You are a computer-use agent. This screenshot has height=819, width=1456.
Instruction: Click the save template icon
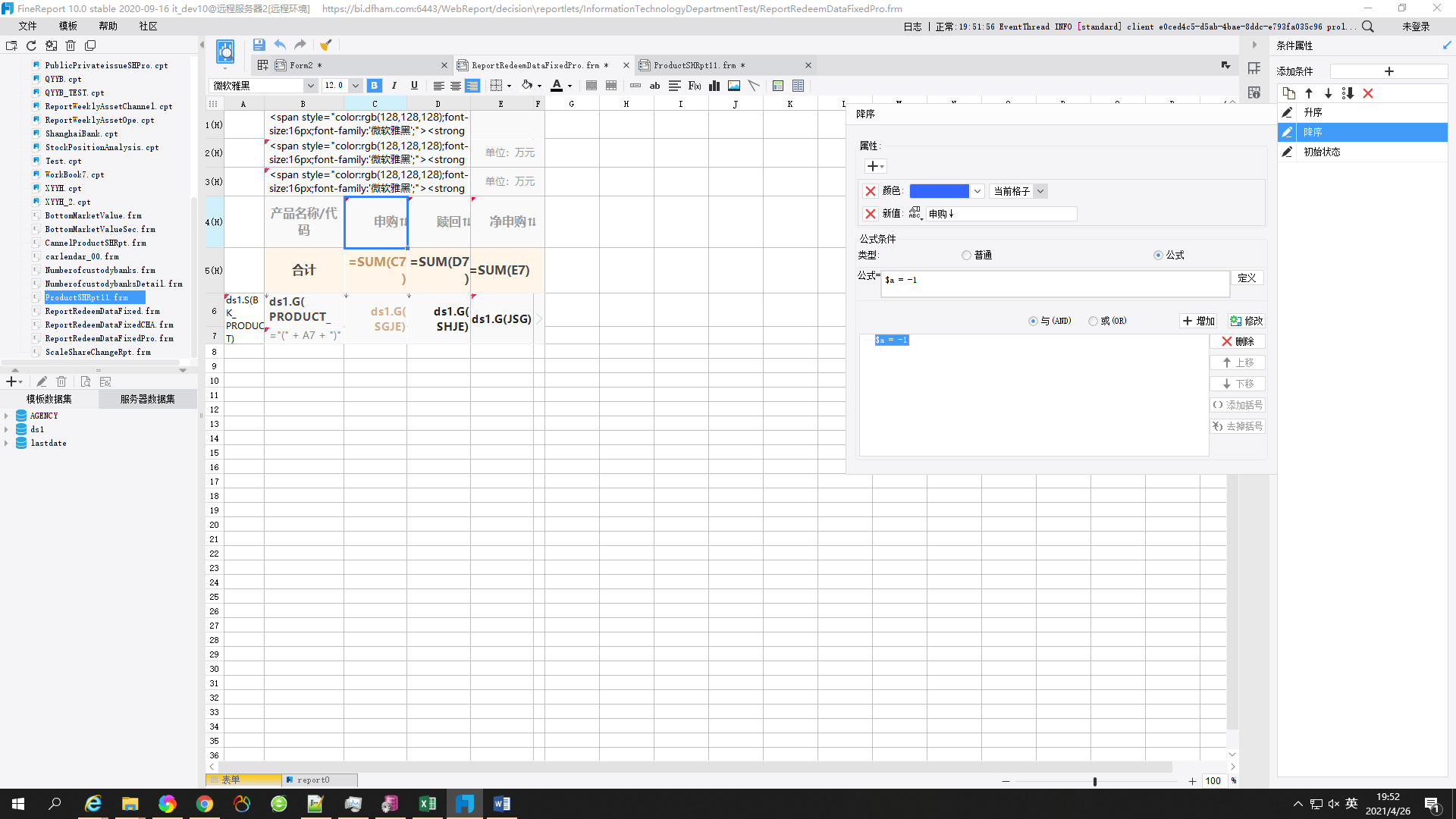[259, 45]
